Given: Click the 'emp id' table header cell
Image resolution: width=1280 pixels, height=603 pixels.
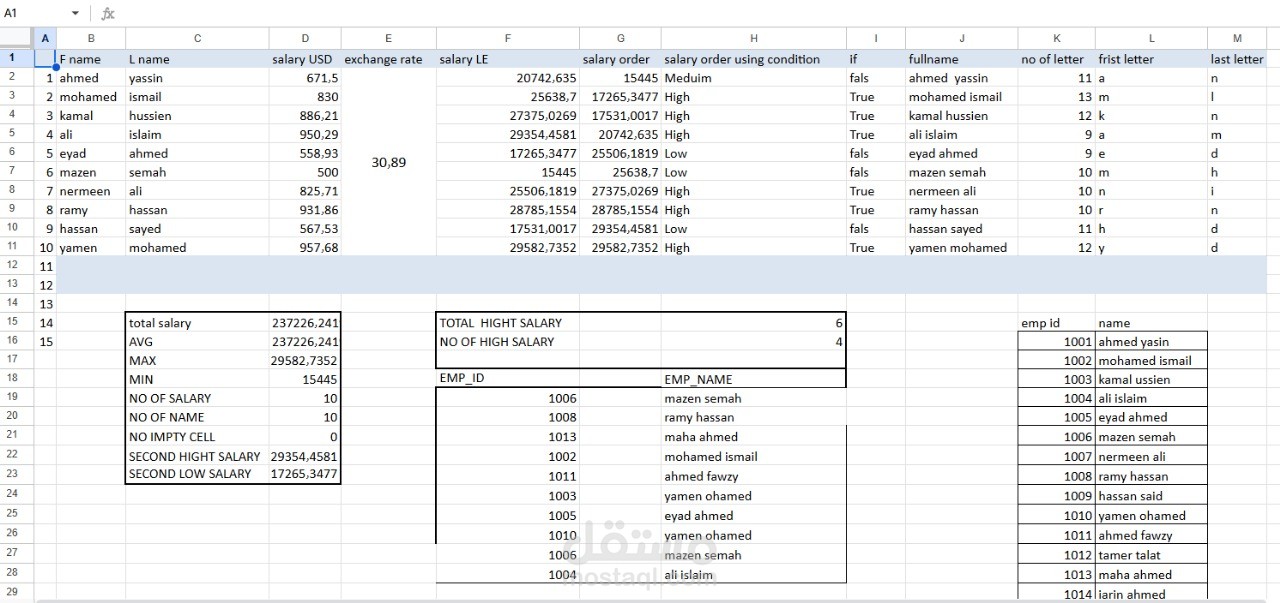Looking at the screenshot, I should (1057, 323).
